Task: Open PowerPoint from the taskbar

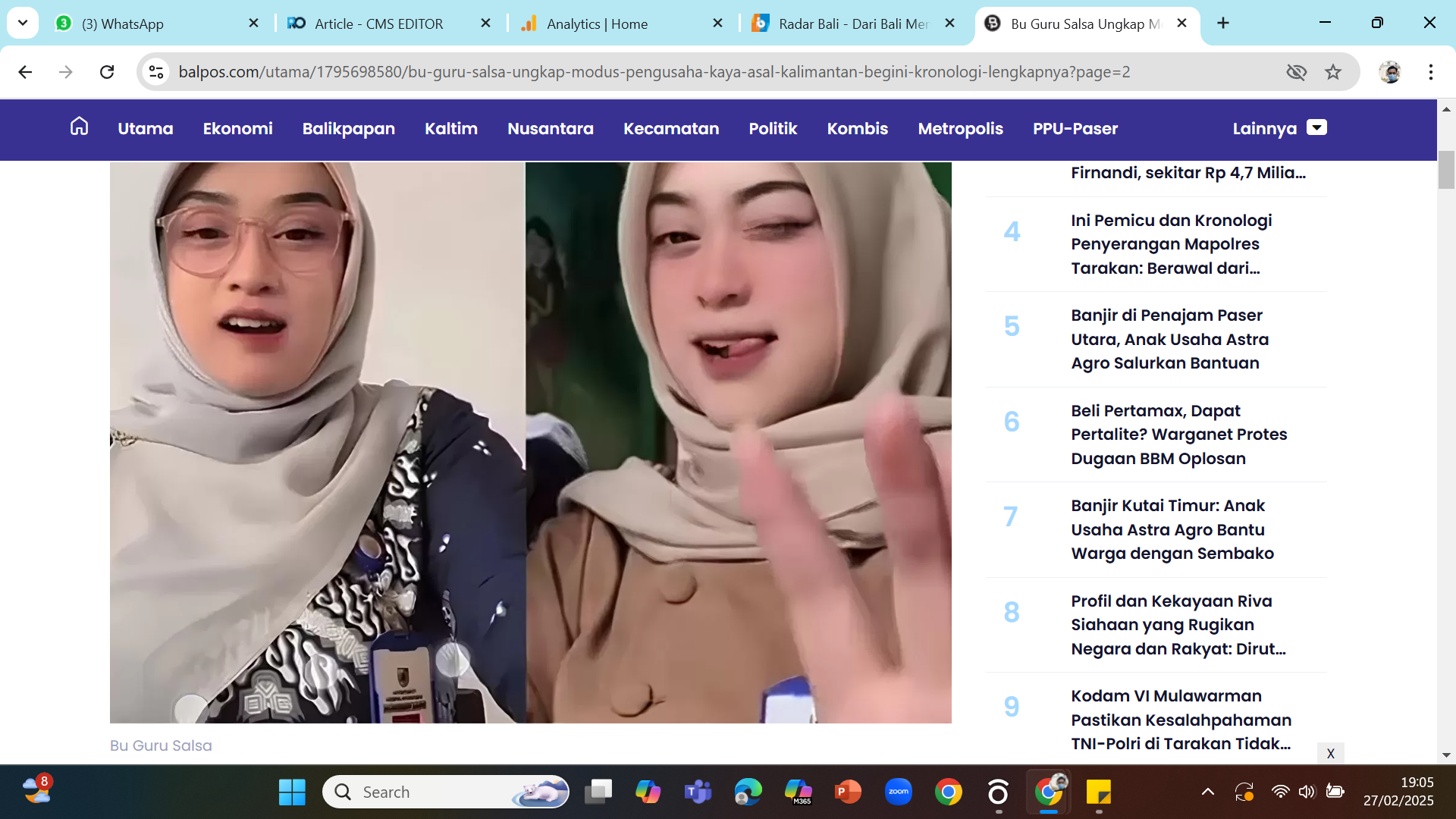Action: pos(849,791)
